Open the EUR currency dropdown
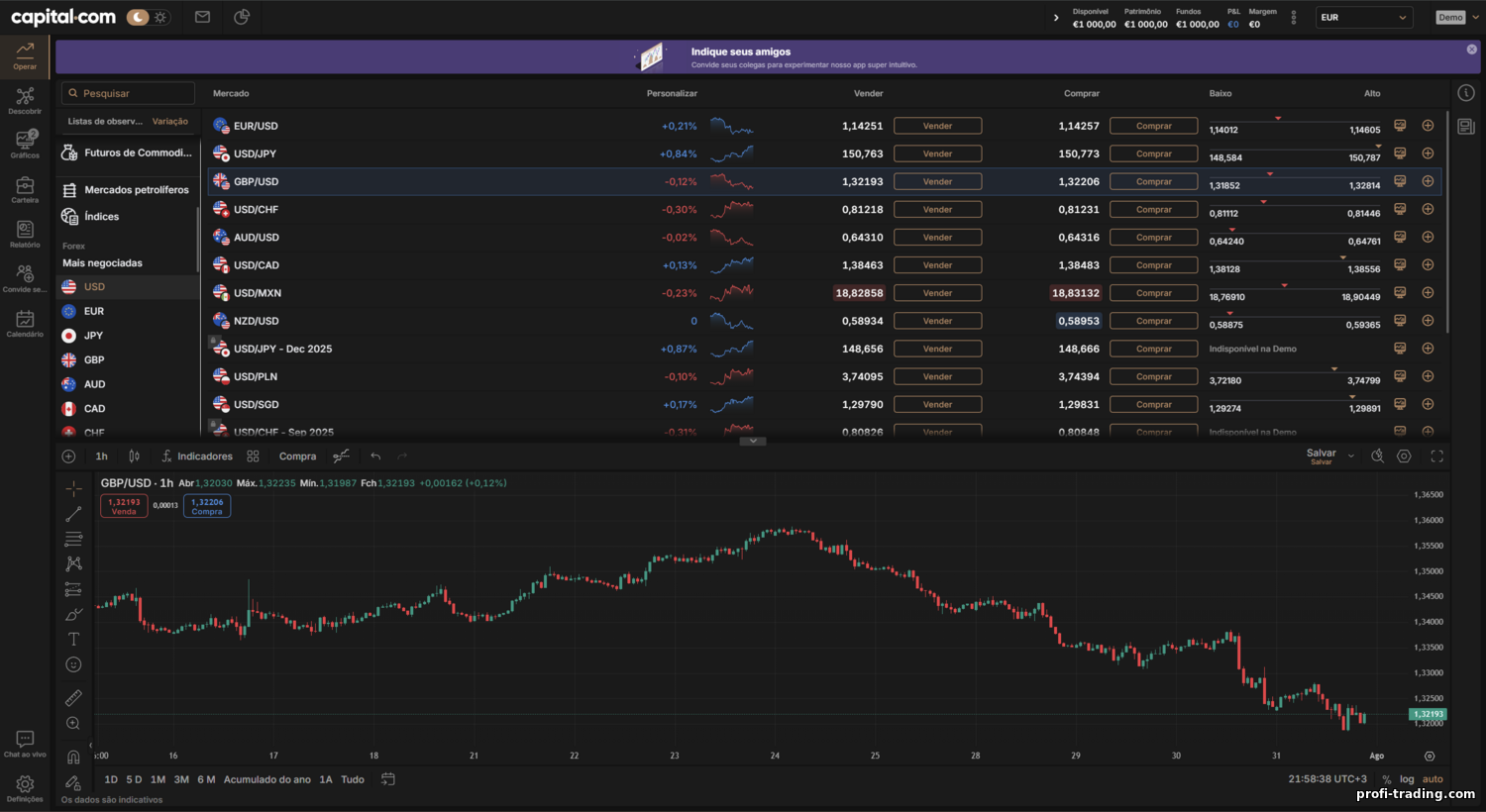The height and width of the screenshot is (812, 1486). [x=1363, y=17]
